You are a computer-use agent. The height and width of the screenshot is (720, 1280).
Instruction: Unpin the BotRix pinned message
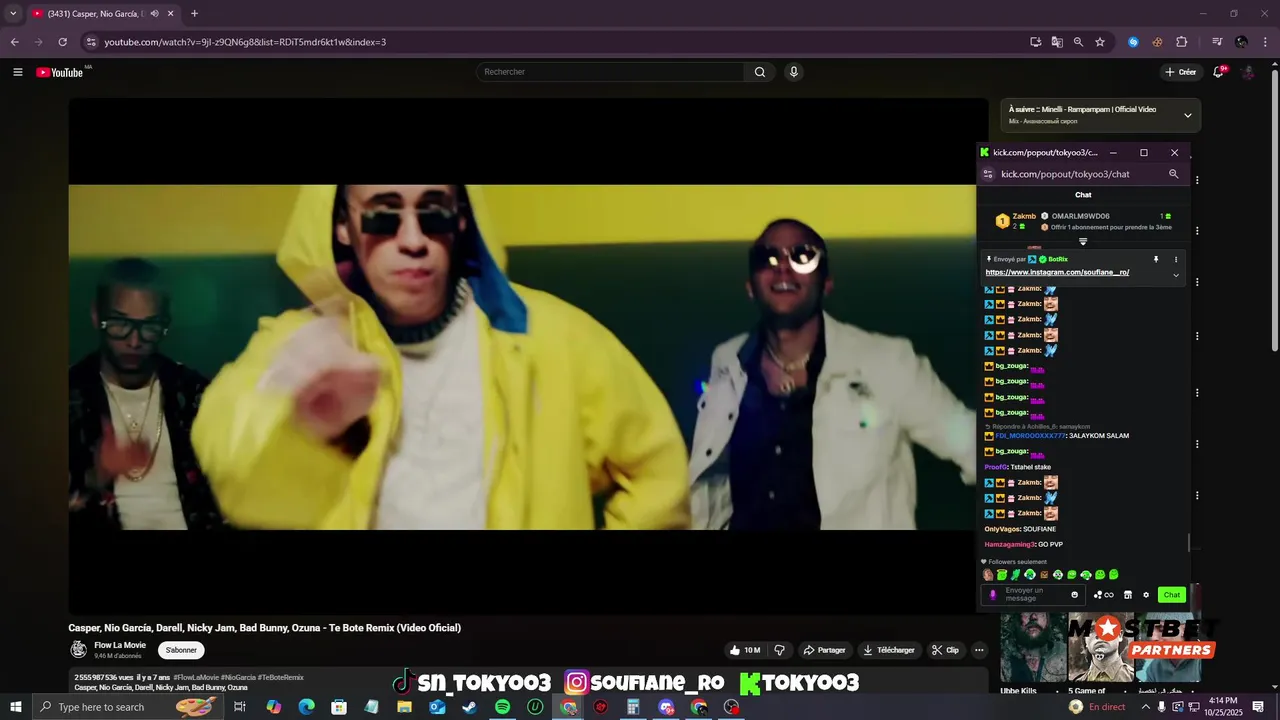tap(1156, 259)
